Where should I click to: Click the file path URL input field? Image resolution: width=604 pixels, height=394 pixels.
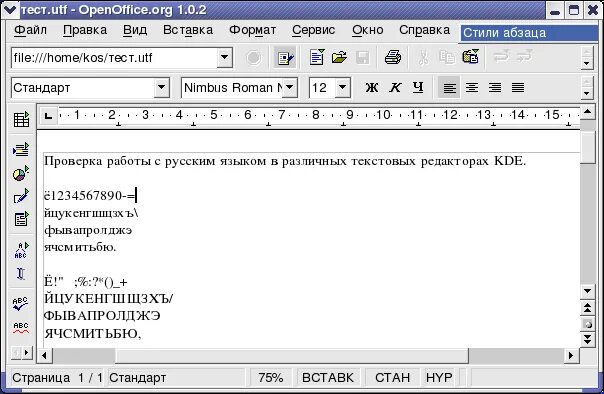tap(114, 58)
